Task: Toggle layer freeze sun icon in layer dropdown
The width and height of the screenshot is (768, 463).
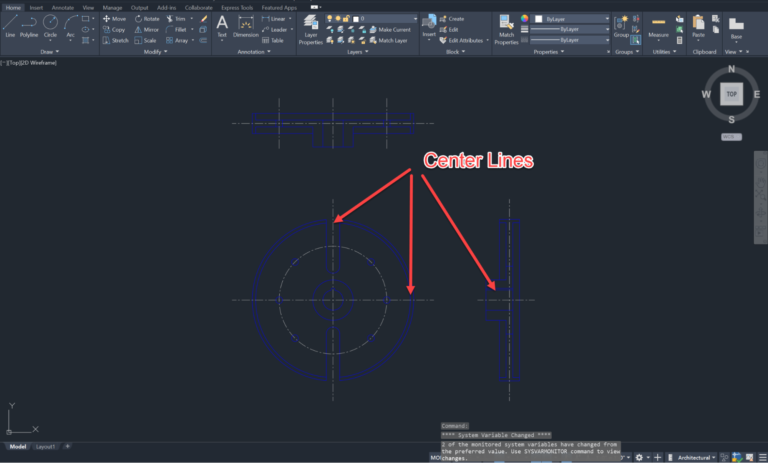Action: point(338,19)
